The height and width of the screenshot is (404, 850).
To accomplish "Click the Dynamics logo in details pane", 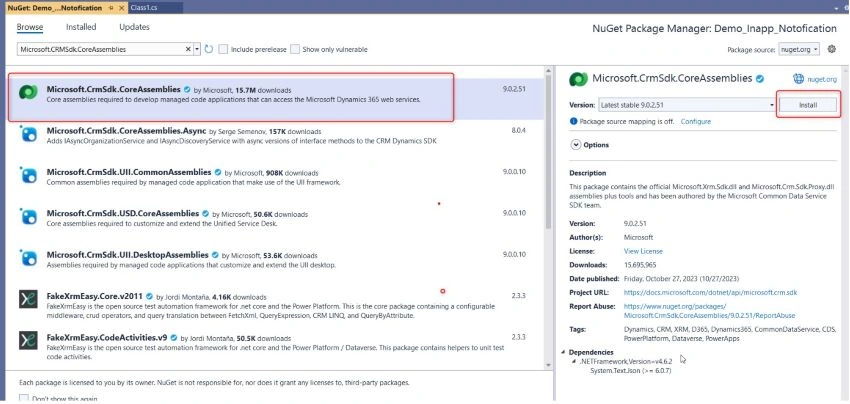I will point(578,79).
